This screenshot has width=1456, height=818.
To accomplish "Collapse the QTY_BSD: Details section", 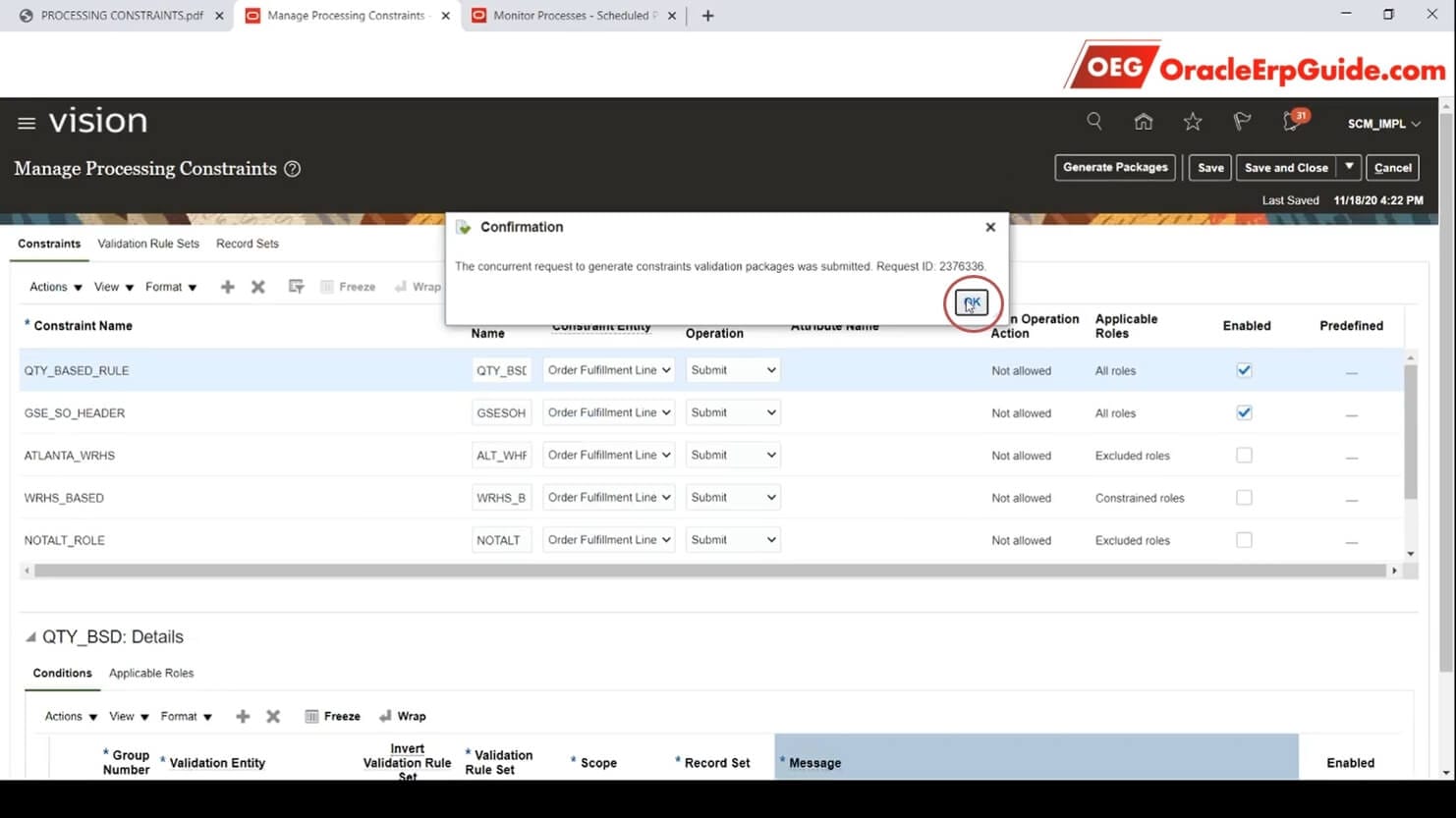I will pyautogui.click(x=30, y=637).
